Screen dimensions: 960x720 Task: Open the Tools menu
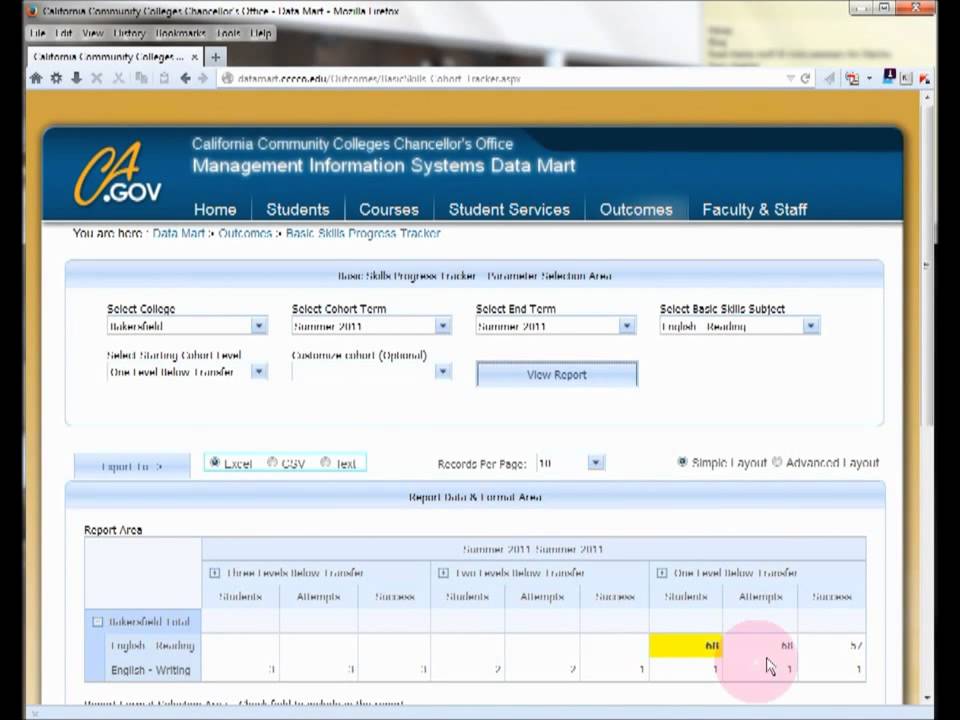click(228, 33)
